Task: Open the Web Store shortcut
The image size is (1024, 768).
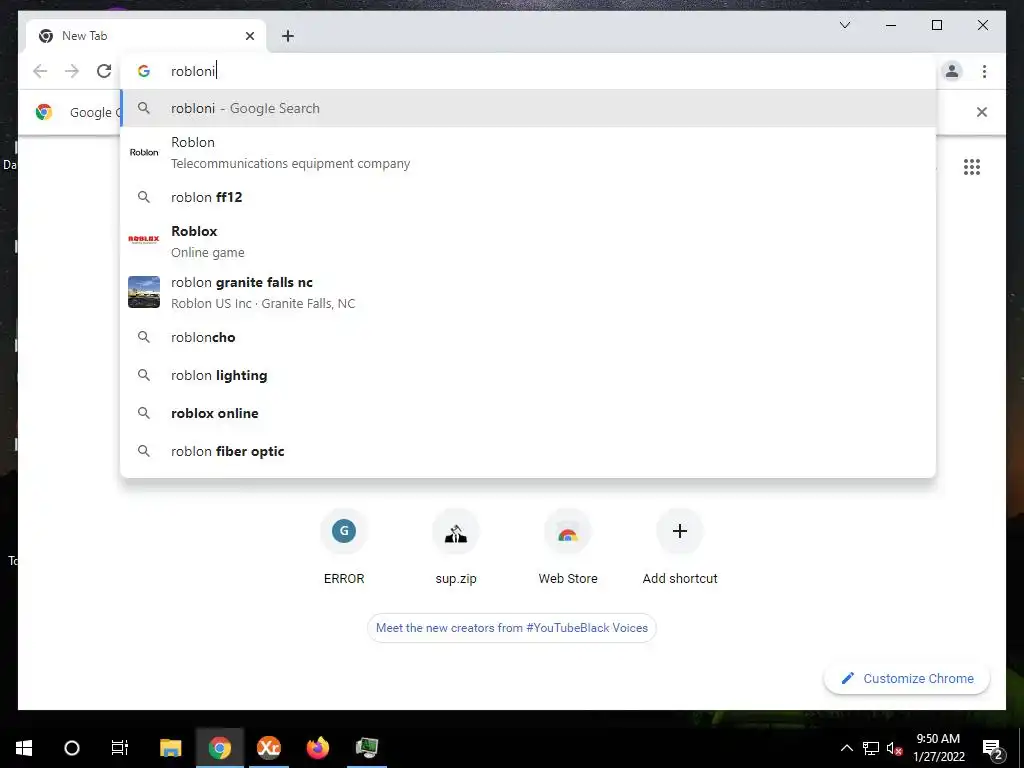Action: click(x=568, y=547)
